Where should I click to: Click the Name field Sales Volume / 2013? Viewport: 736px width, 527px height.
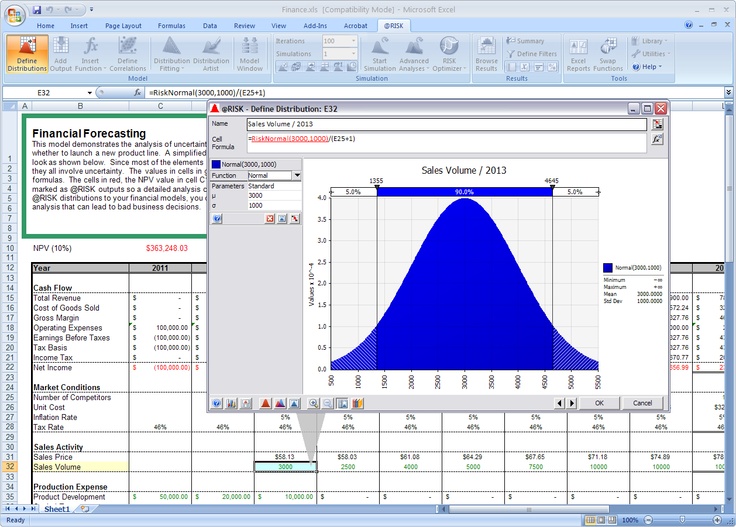click(446, 124)
